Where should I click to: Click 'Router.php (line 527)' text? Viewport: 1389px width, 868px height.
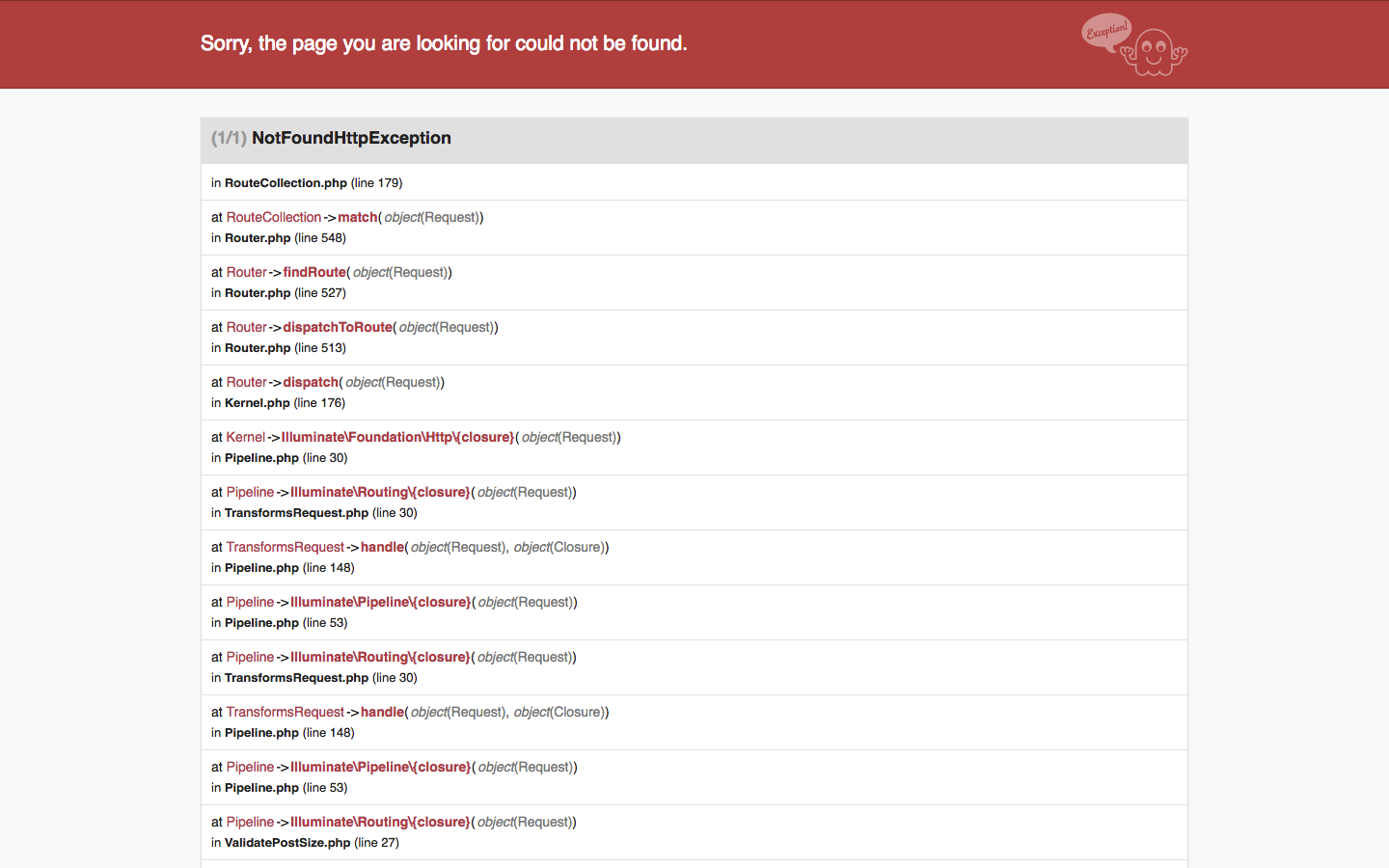[x=286, y=293]
